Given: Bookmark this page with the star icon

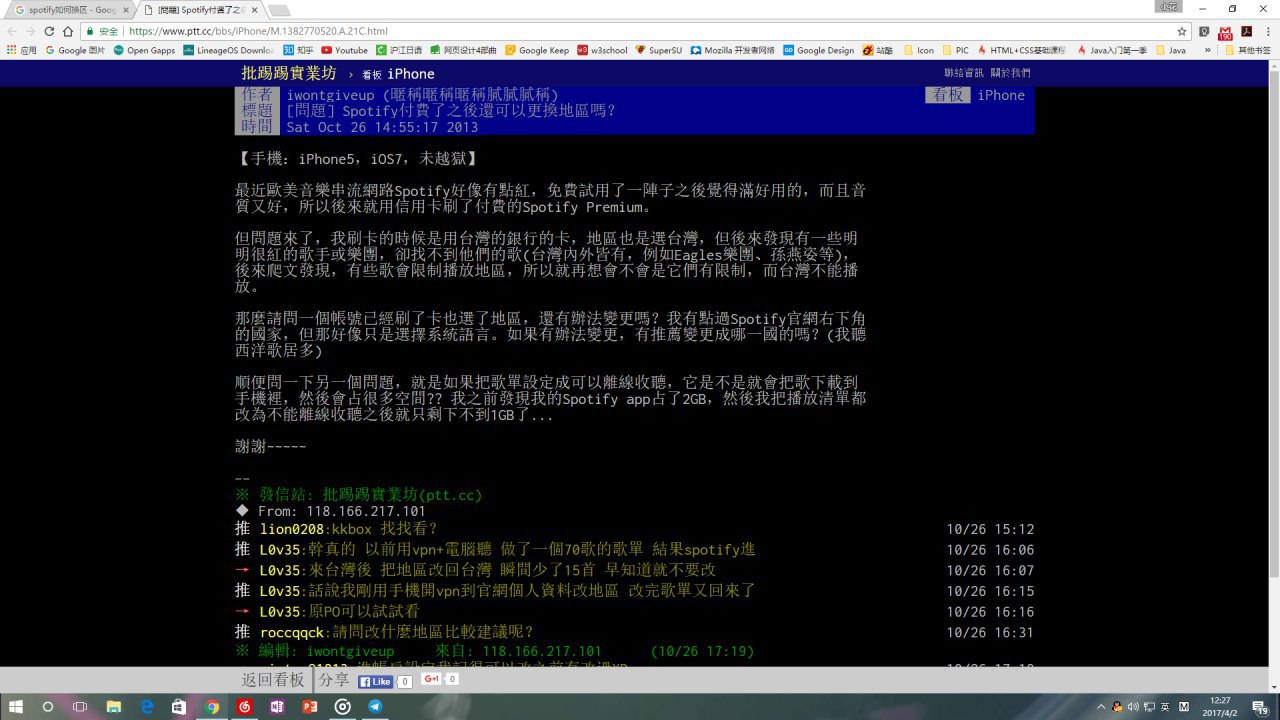Looking at the screenshot, I should pos(1181,31).
